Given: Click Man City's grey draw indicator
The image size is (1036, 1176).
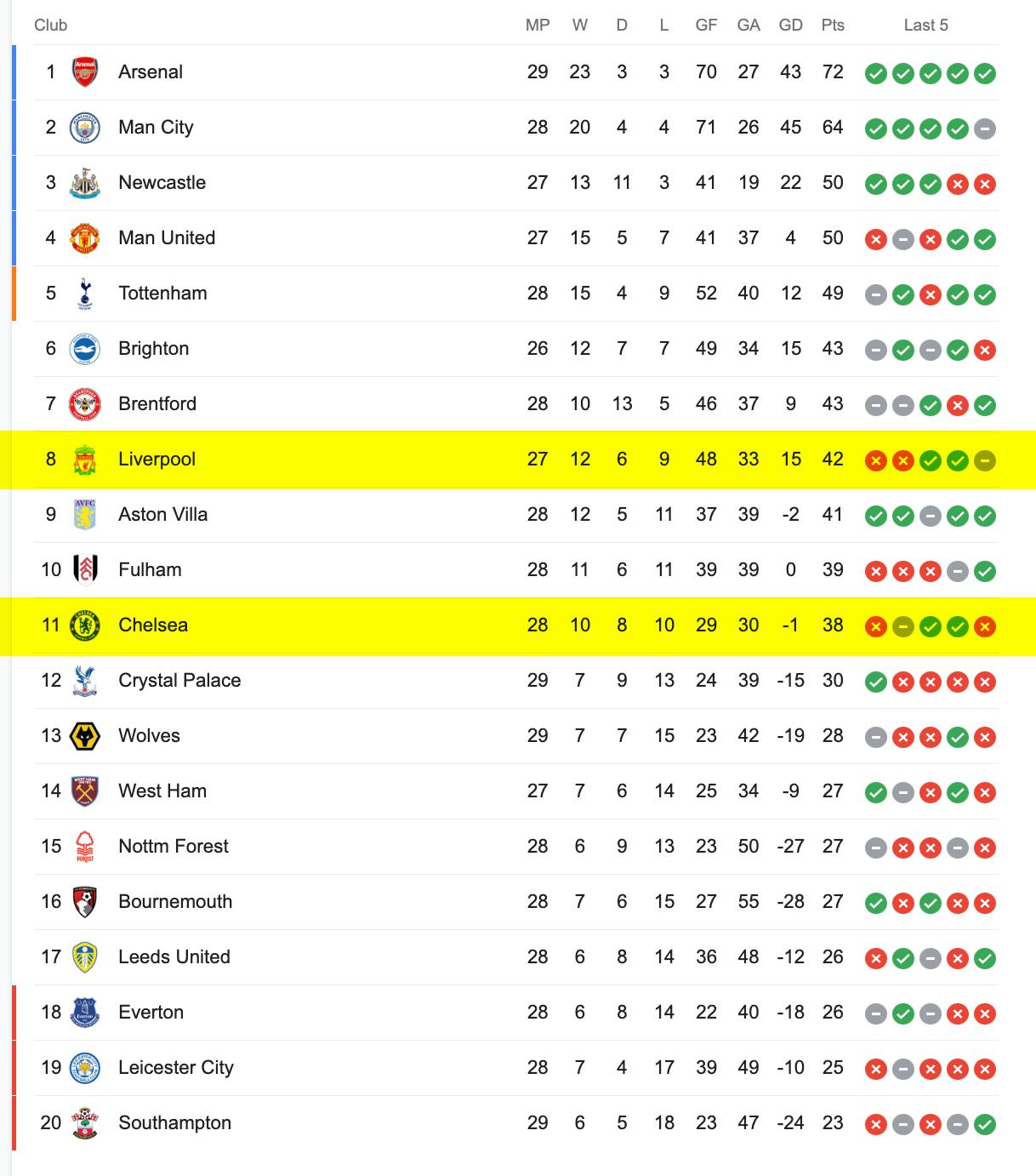Looking at the screenshot, I should click(985, 128).
